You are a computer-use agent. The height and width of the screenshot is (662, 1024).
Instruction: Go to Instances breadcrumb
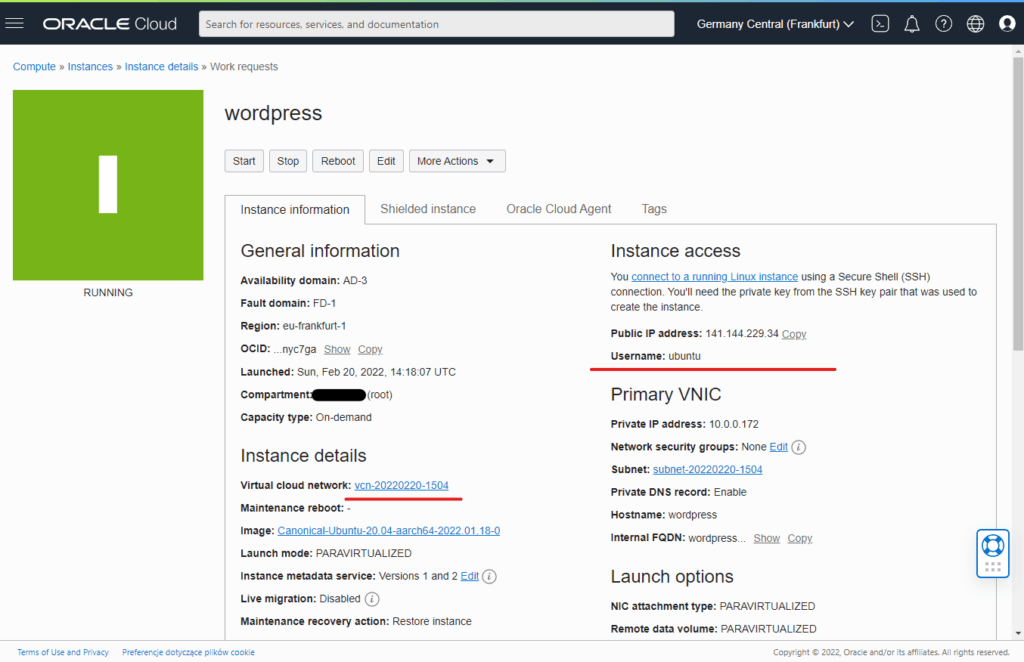click(90, 67)
